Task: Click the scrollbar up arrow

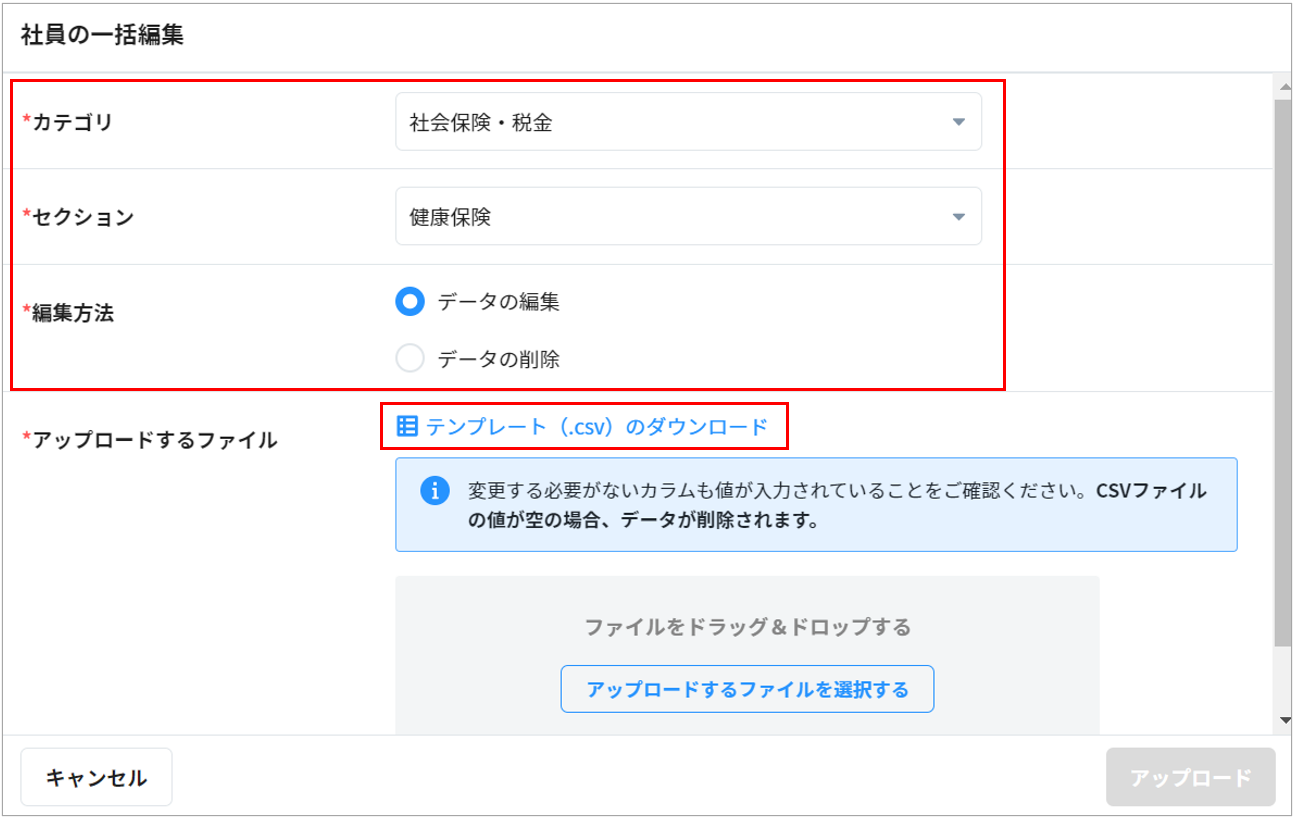Action: (1284, 87)
